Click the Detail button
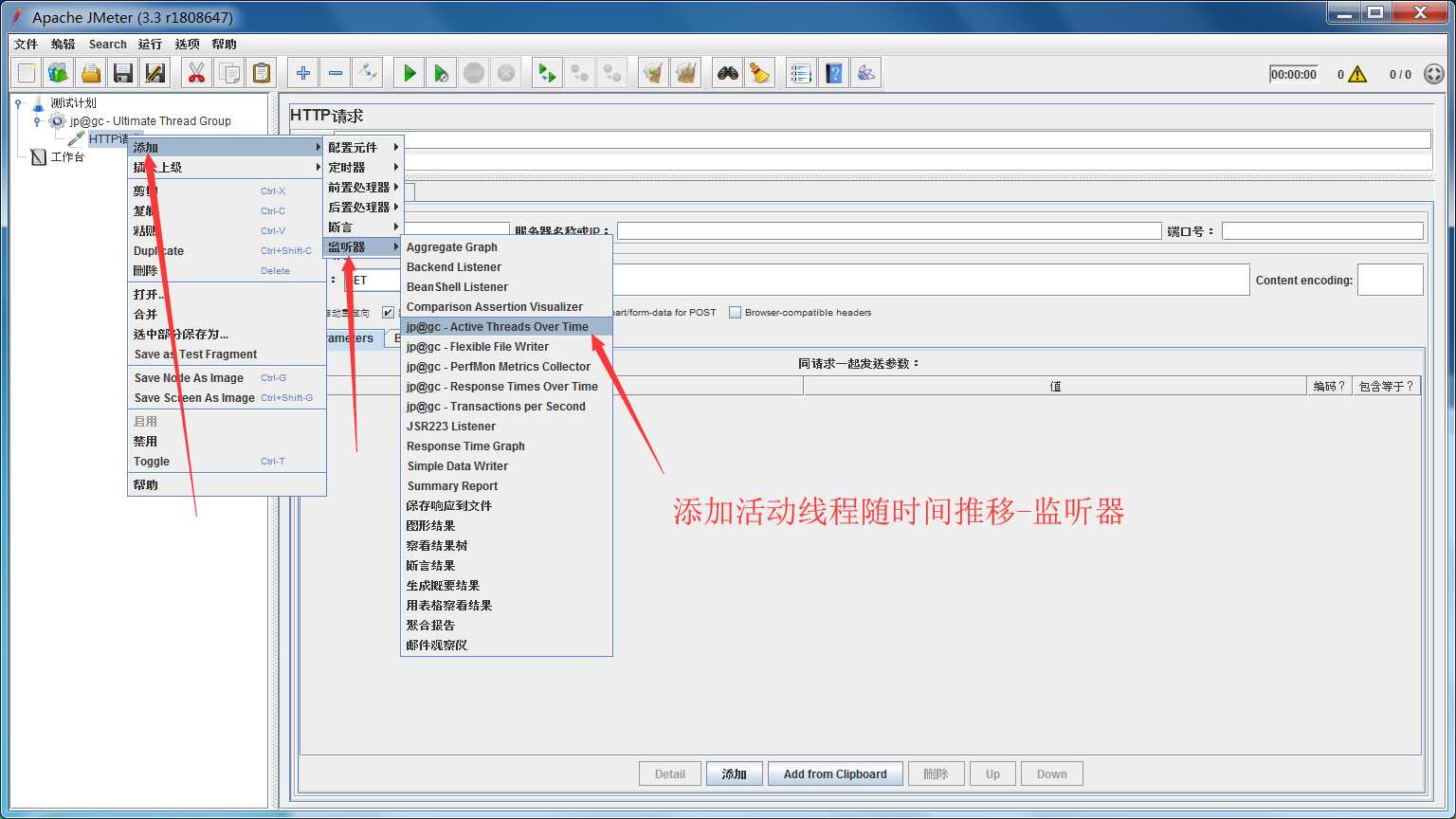 [670, 773]
